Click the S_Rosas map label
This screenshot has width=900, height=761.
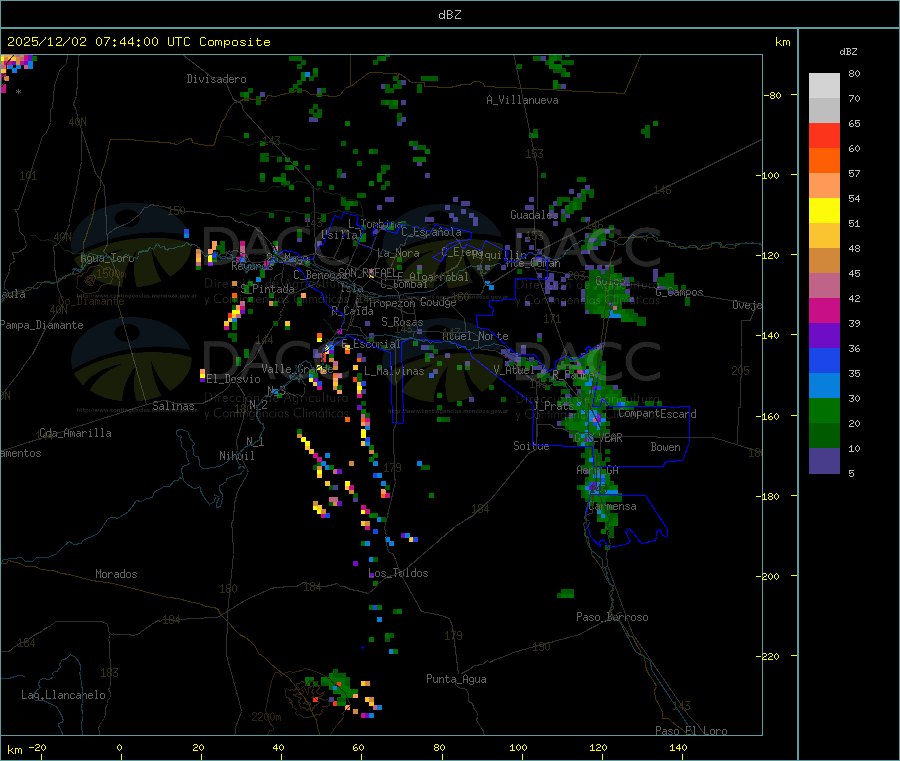pos(402,322)
